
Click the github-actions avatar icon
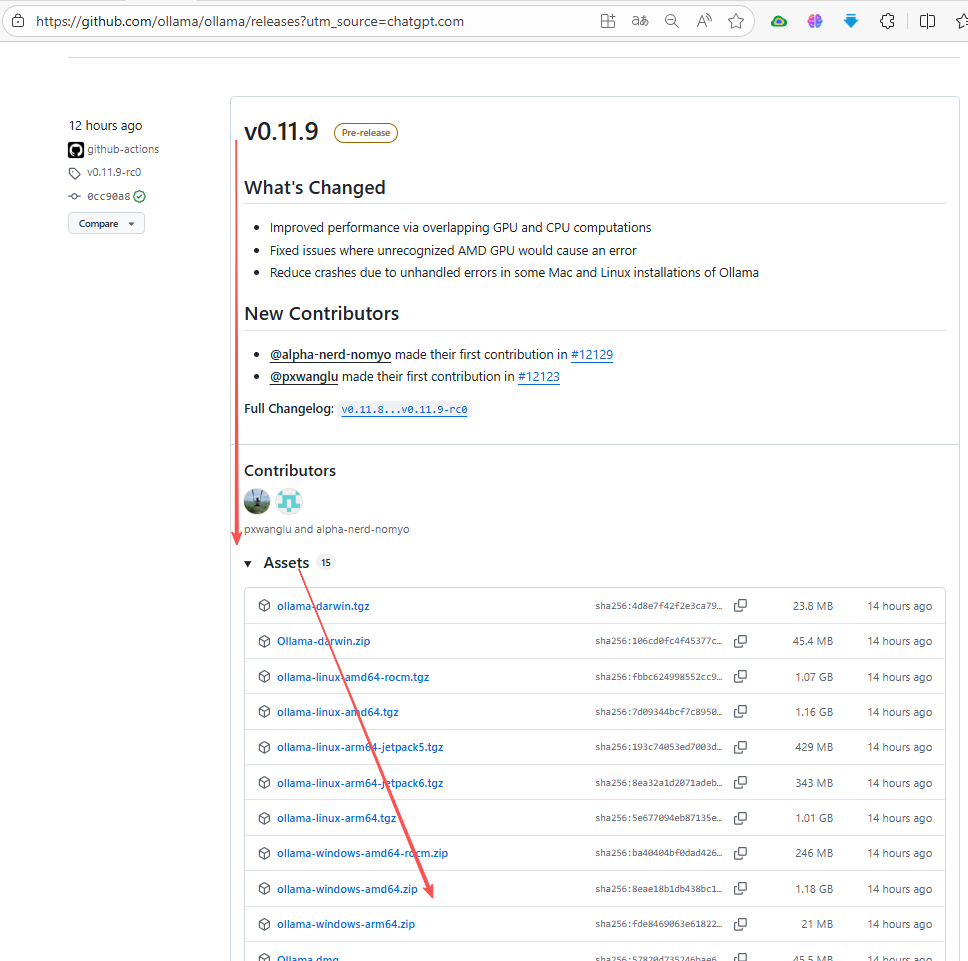(76, 150)
